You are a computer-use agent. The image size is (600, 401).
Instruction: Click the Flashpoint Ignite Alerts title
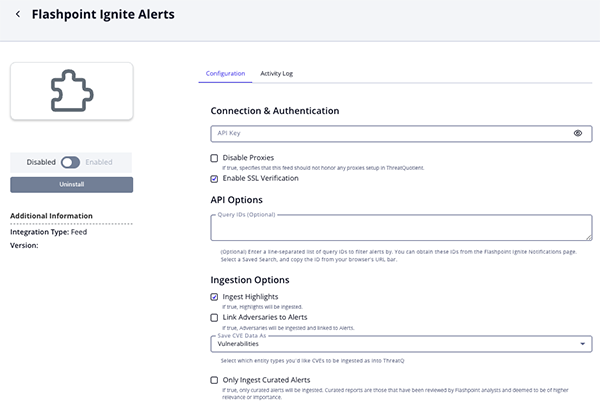tap(103, 14)
